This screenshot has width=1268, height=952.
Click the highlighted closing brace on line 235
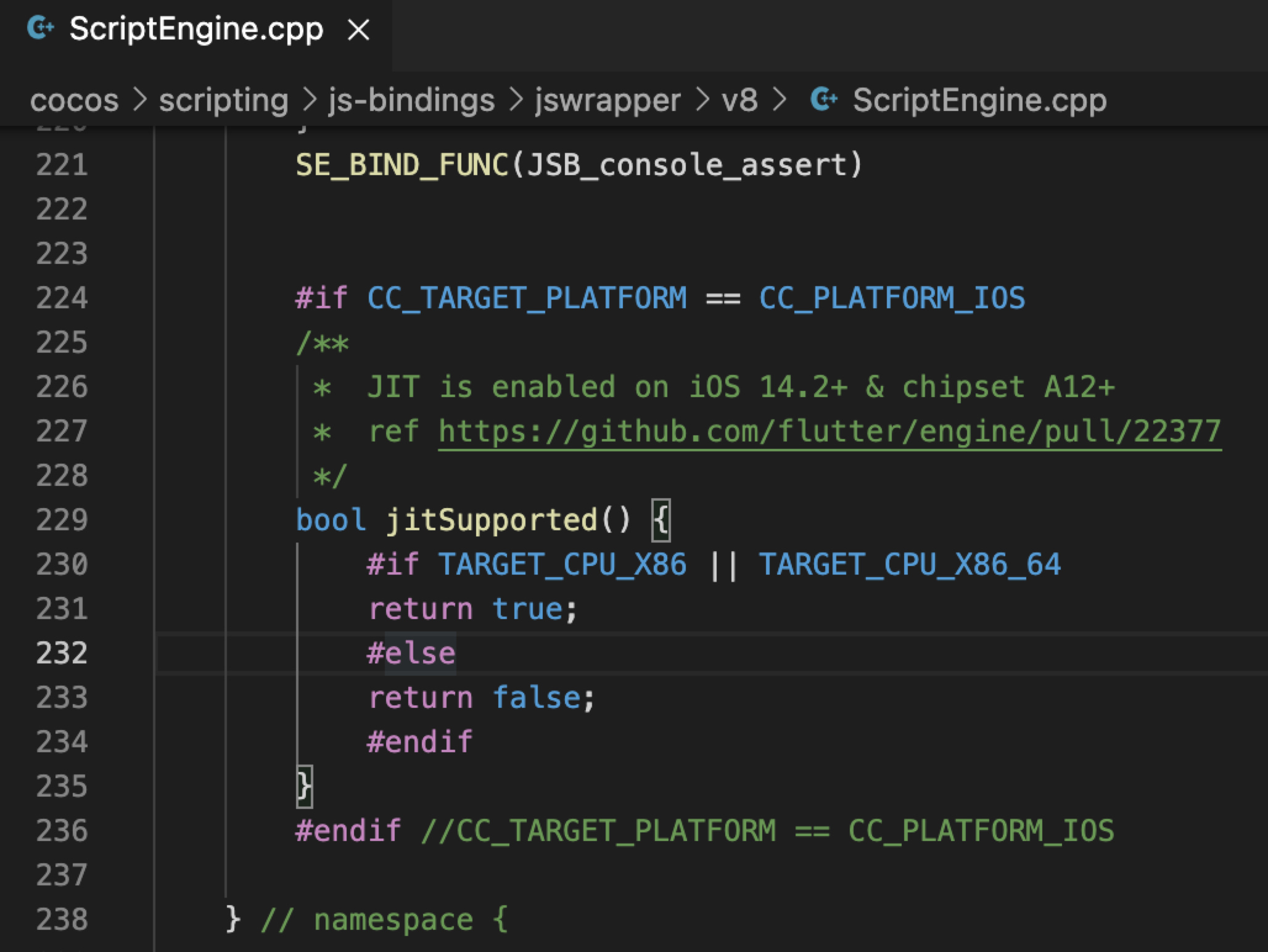305,786
